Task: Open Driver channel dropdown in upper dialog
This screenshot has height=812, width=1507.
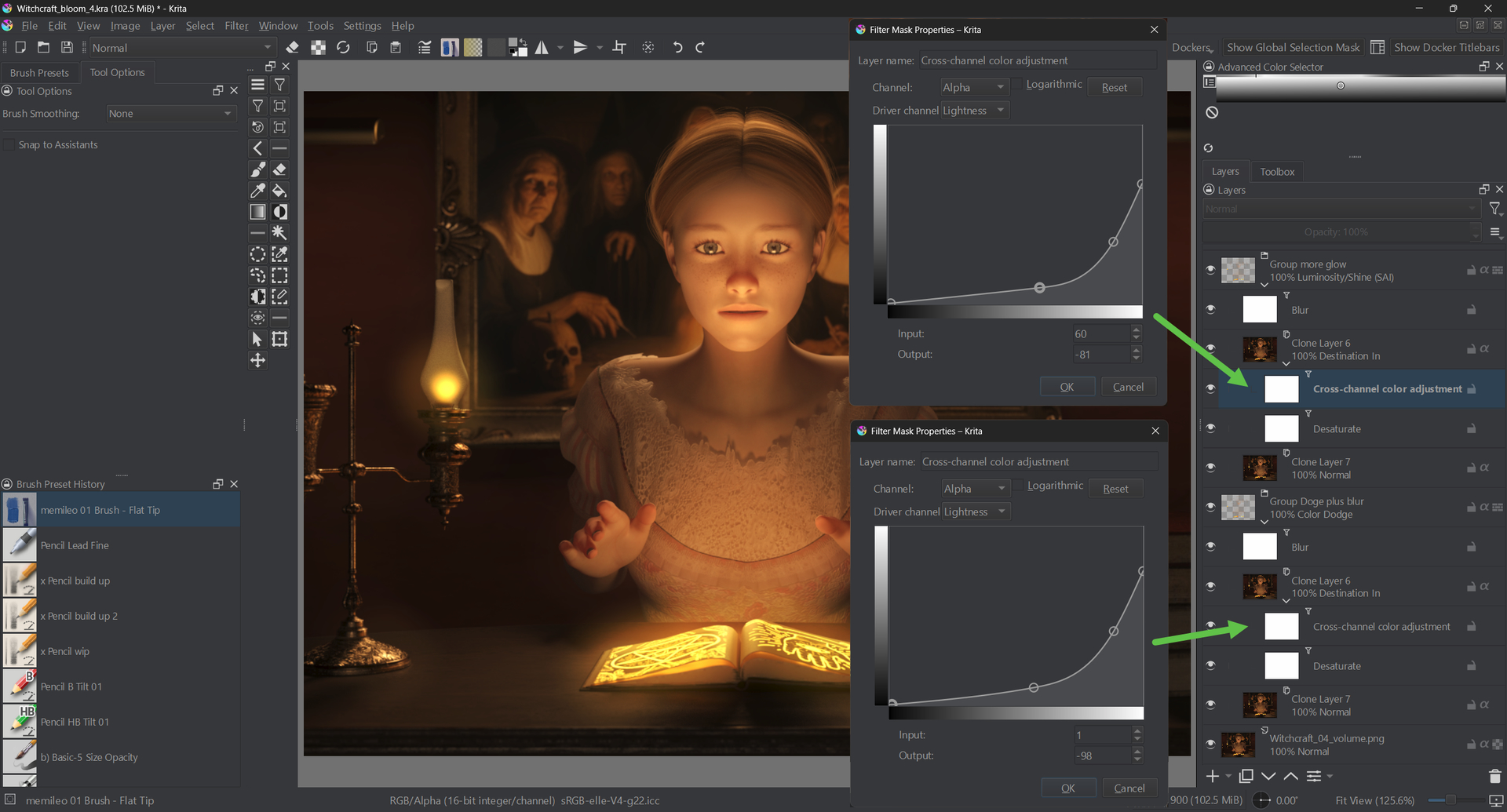Action: (974, 111)
